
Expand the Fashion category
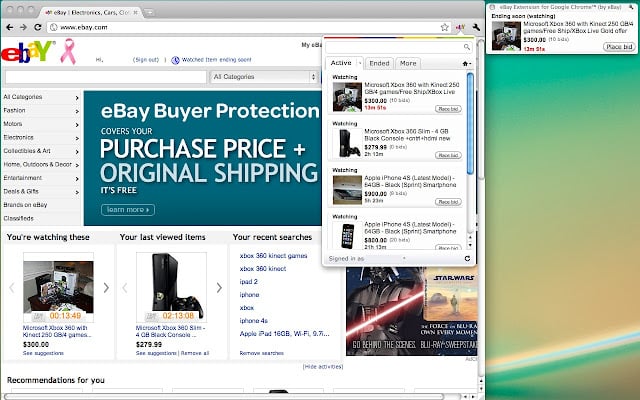pyautogui.click(x=77, y=111)
